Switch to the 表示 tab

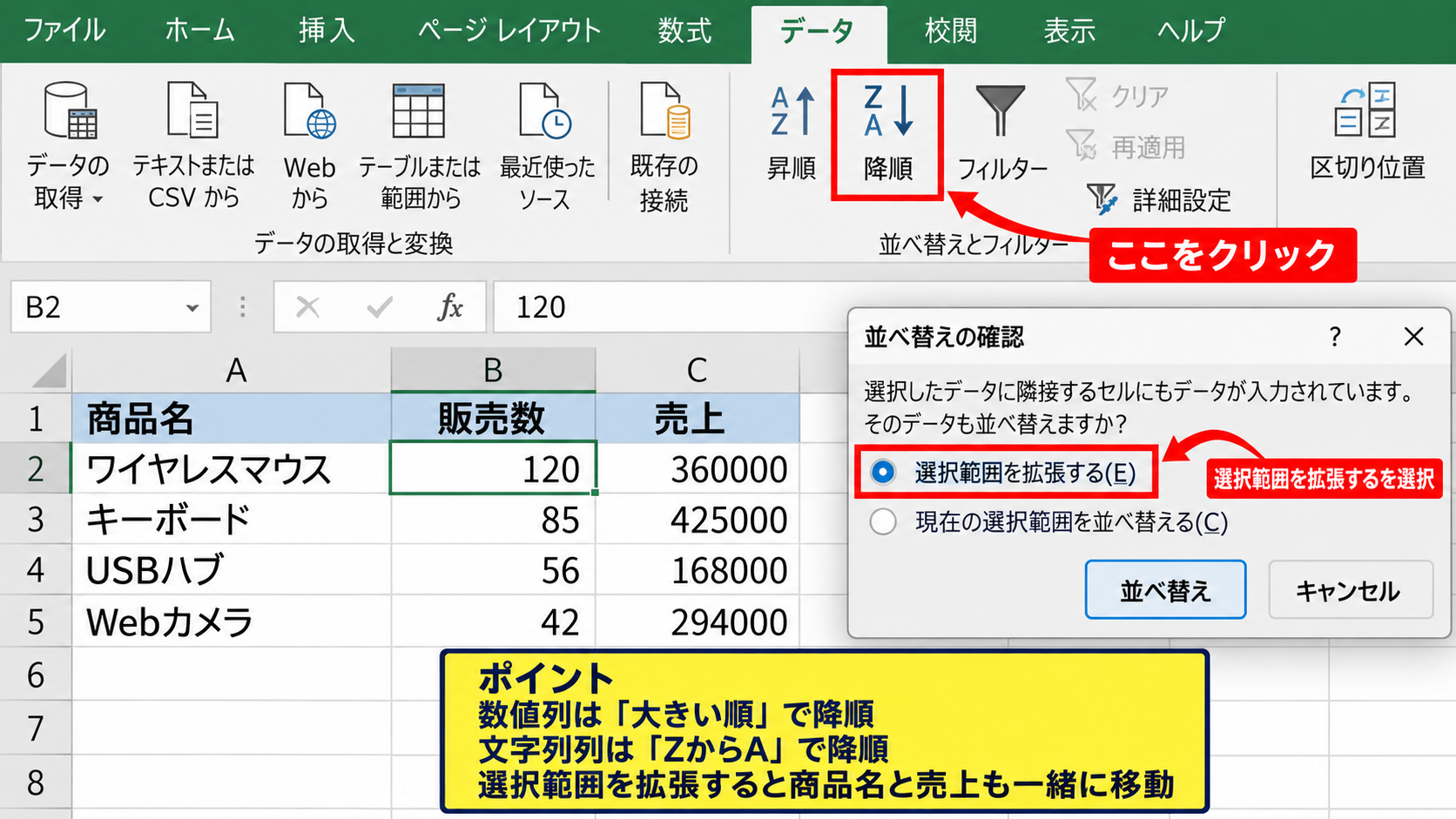1069,30
